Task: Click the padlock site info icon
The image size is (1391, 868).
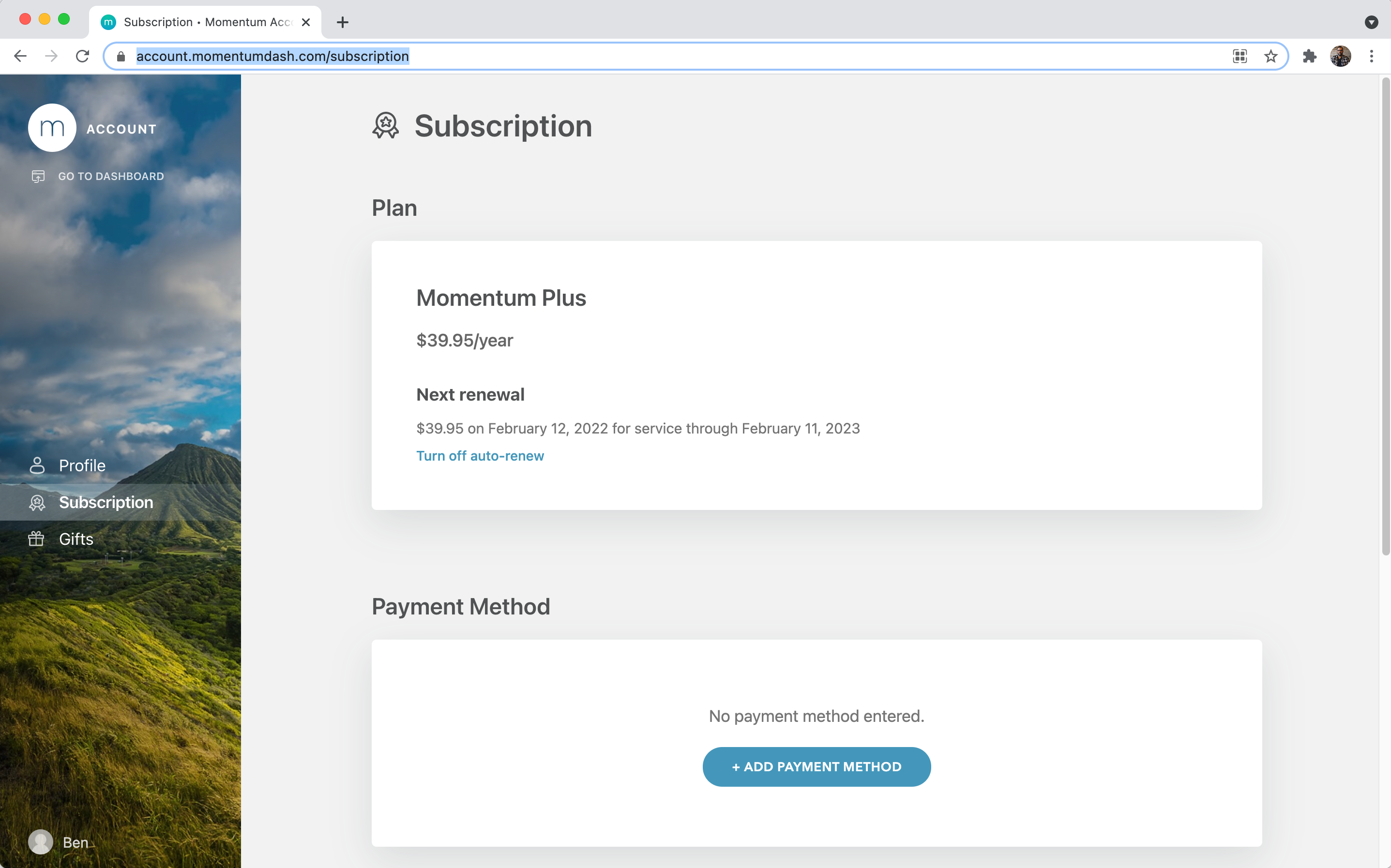Action: click(x=121, y=56)
